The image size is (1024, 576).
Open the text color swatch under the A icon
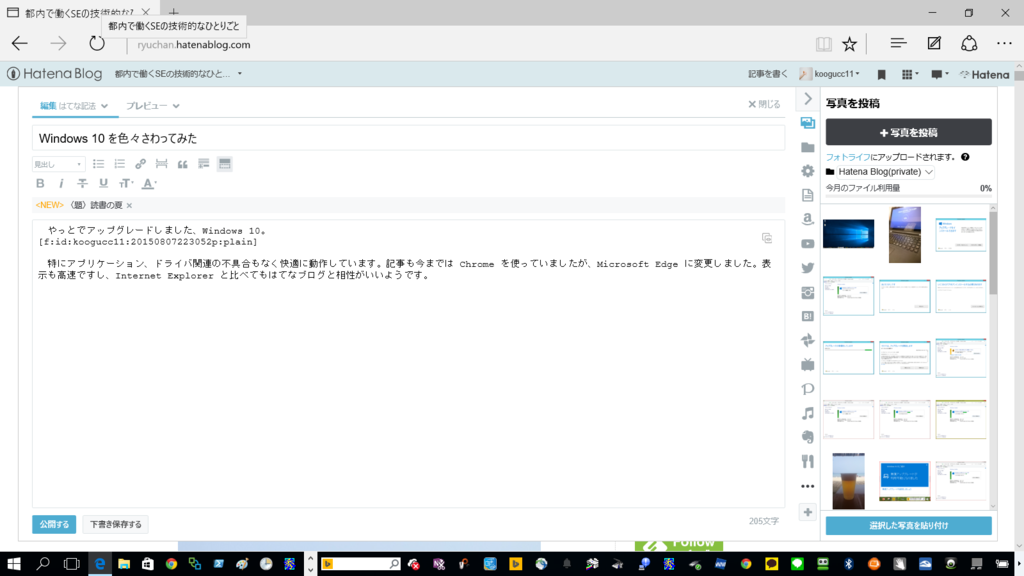tap(146, 186)
